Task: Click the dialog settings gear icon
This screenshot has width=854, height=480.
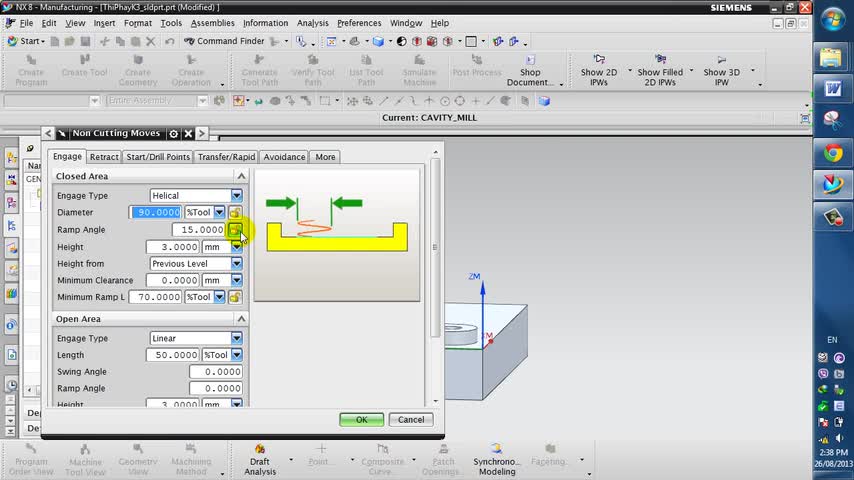Action: [174, 133]
